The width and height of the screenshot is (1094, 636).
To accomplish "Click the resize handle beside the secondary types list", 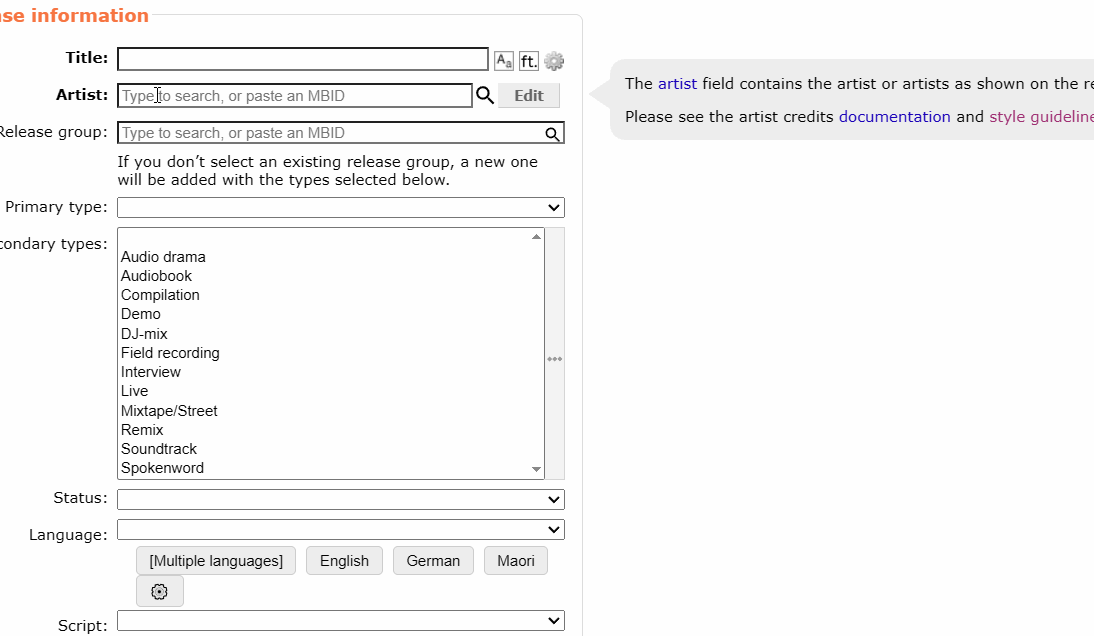I will click(x=555, y=358).
